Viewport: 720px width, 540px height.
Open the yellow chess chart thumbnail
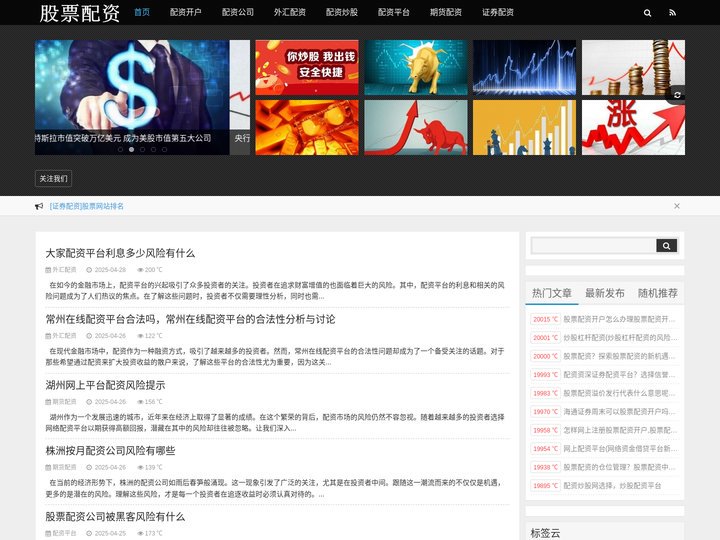tap(524, 128)
